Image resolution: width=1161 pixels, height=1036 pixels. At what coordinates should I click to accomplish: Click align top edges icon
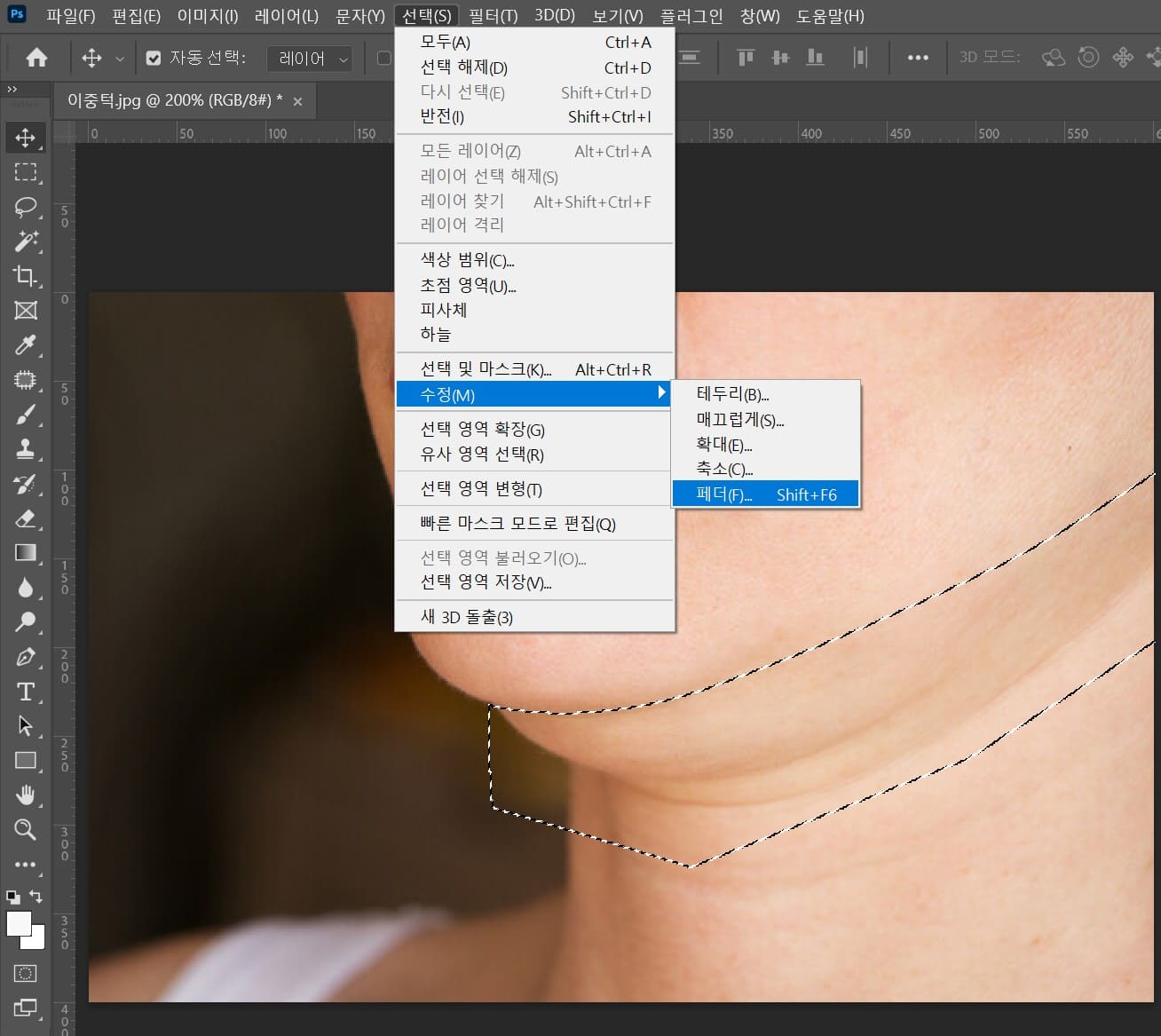point(746,58)
